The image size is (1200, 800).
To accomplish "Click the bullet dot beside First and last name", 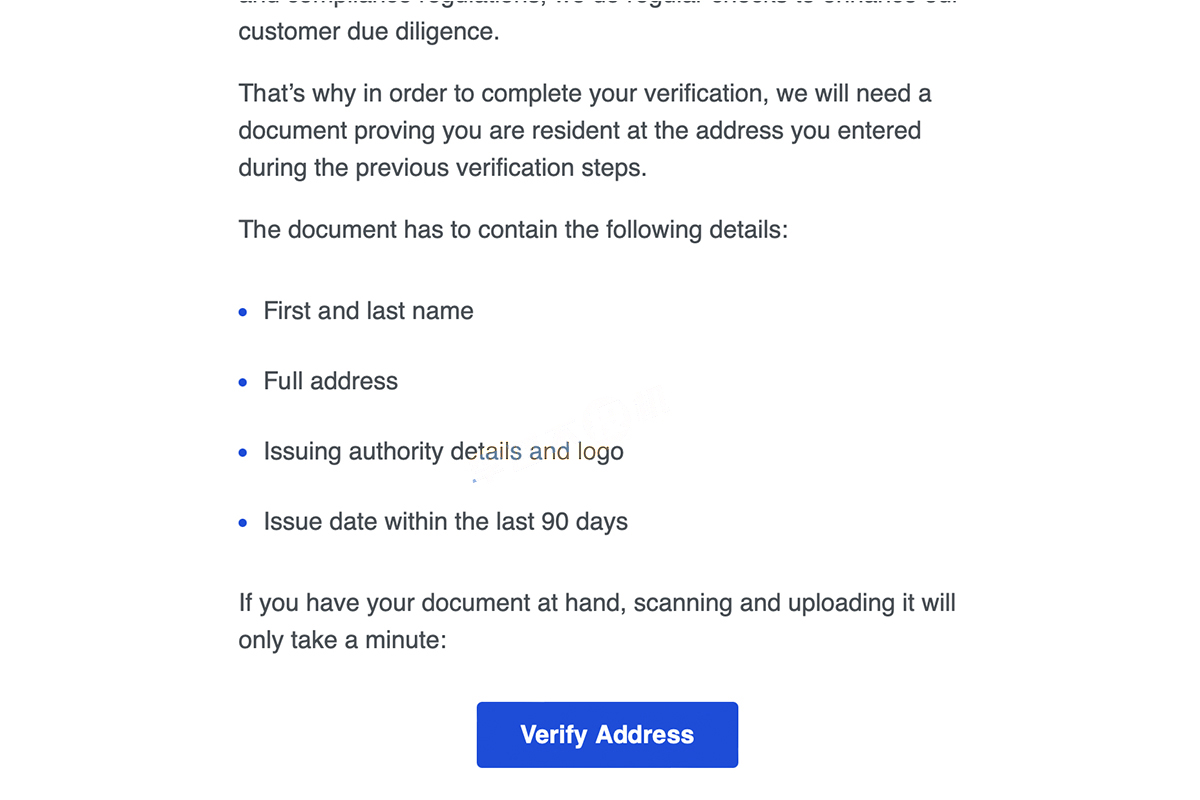I will [x=243, y=313].
